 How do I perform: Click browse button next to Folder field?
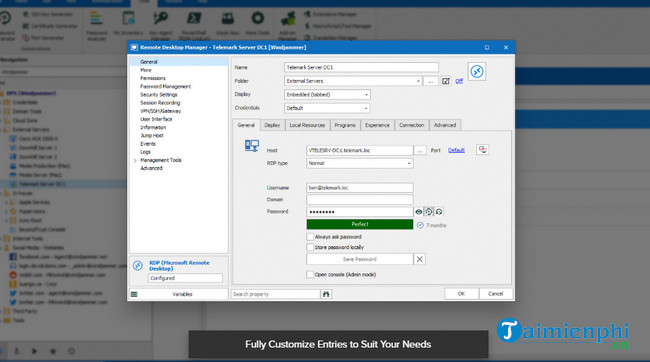430,81
